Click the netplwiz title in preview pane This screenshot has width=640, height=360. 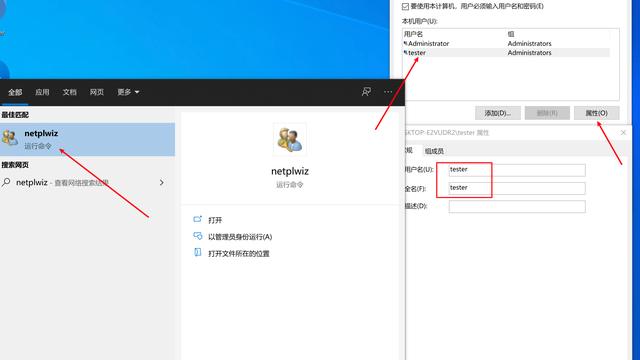(290, 171)
